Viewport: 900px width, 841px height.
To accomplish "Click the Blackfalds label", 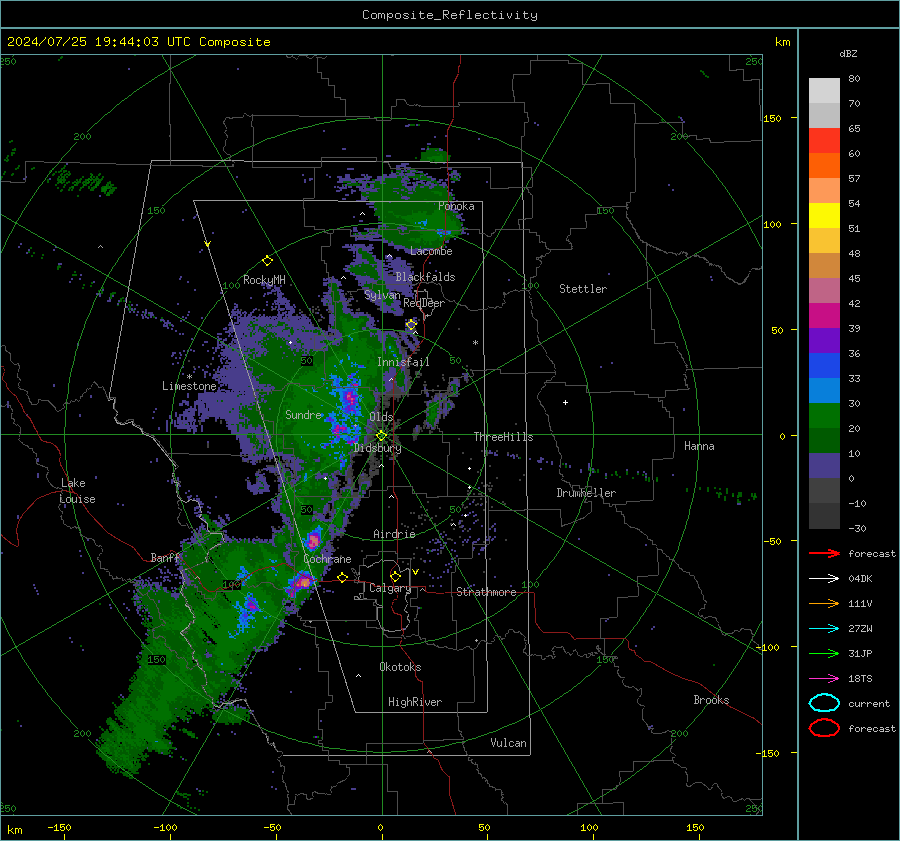I will [425, 277].
